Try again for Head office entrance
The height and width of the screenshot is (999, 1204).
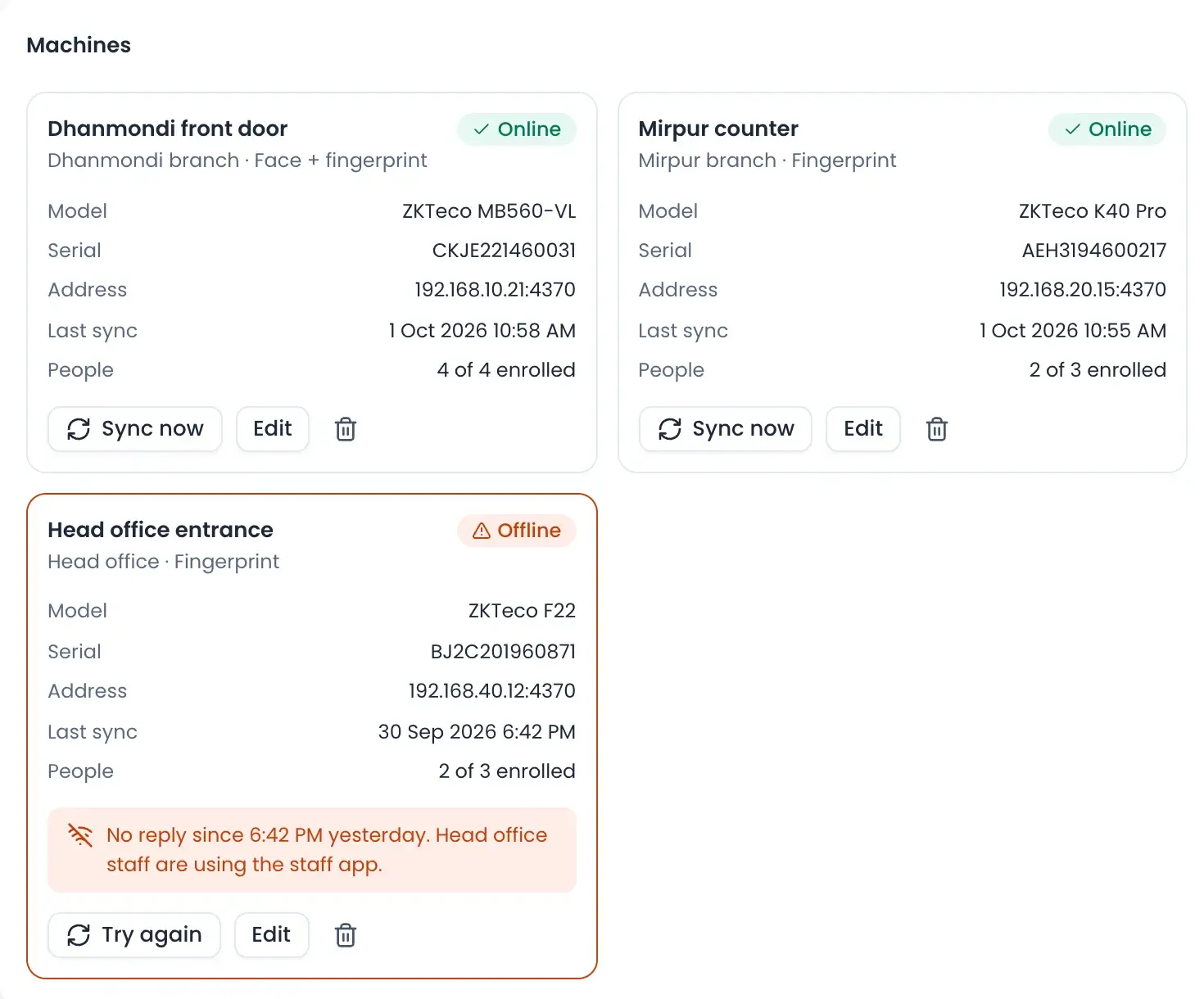(134, 935)
